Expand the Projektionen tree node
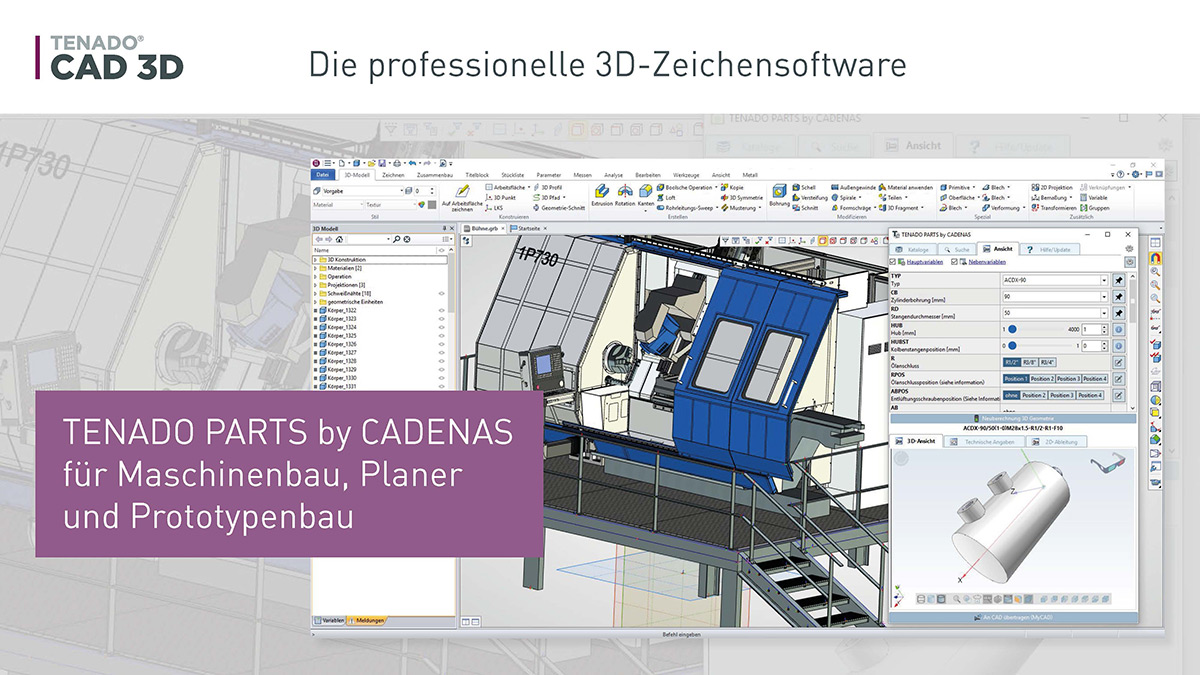The height and width of the screenshot is (675, 1200). tap(315, 285)
